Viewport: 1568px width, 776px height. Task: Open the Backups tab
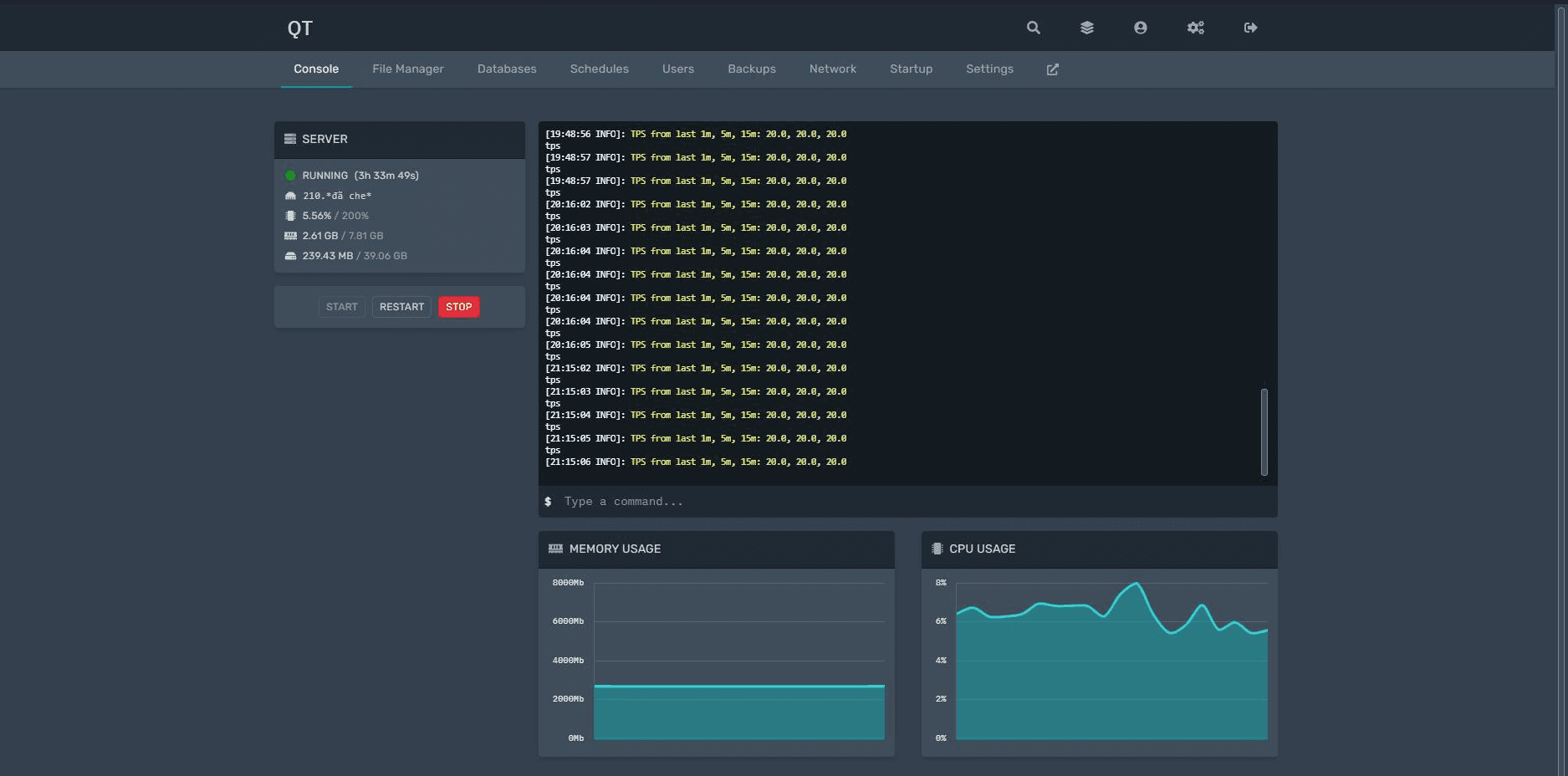[x=752, y=69]
